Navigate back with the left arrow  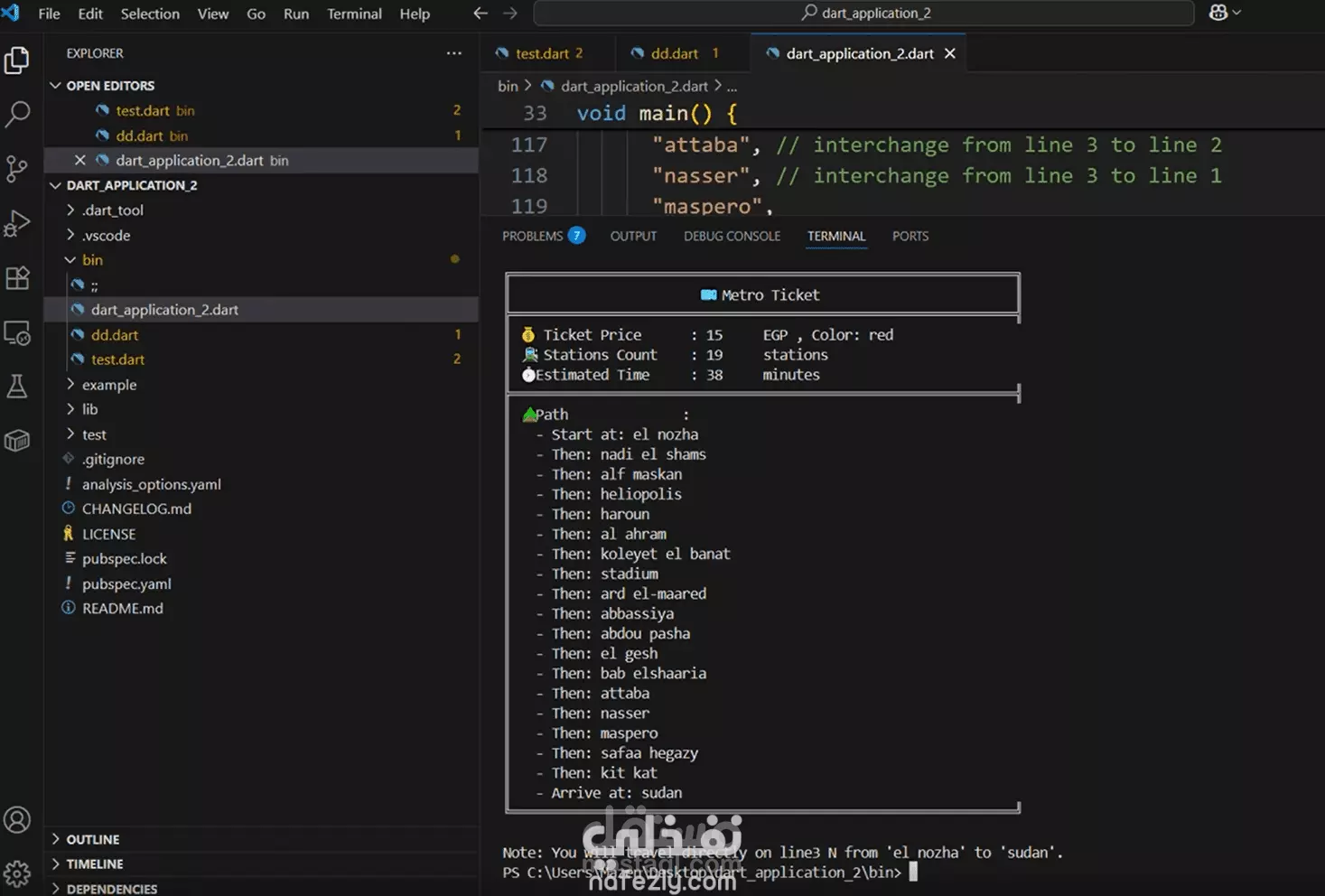481,14
